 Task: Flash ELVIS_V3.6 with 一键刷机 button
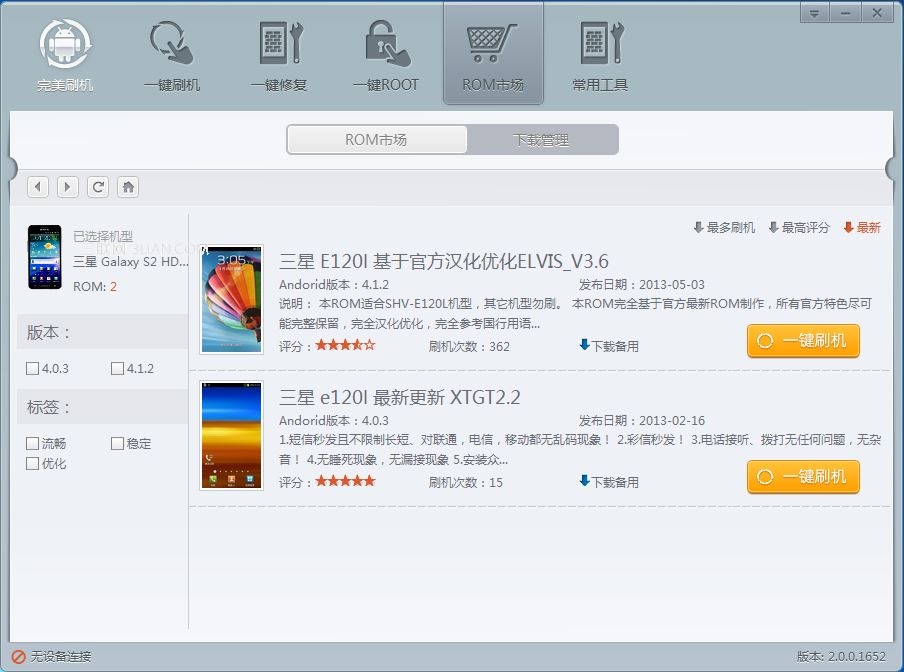coord(803,341)
